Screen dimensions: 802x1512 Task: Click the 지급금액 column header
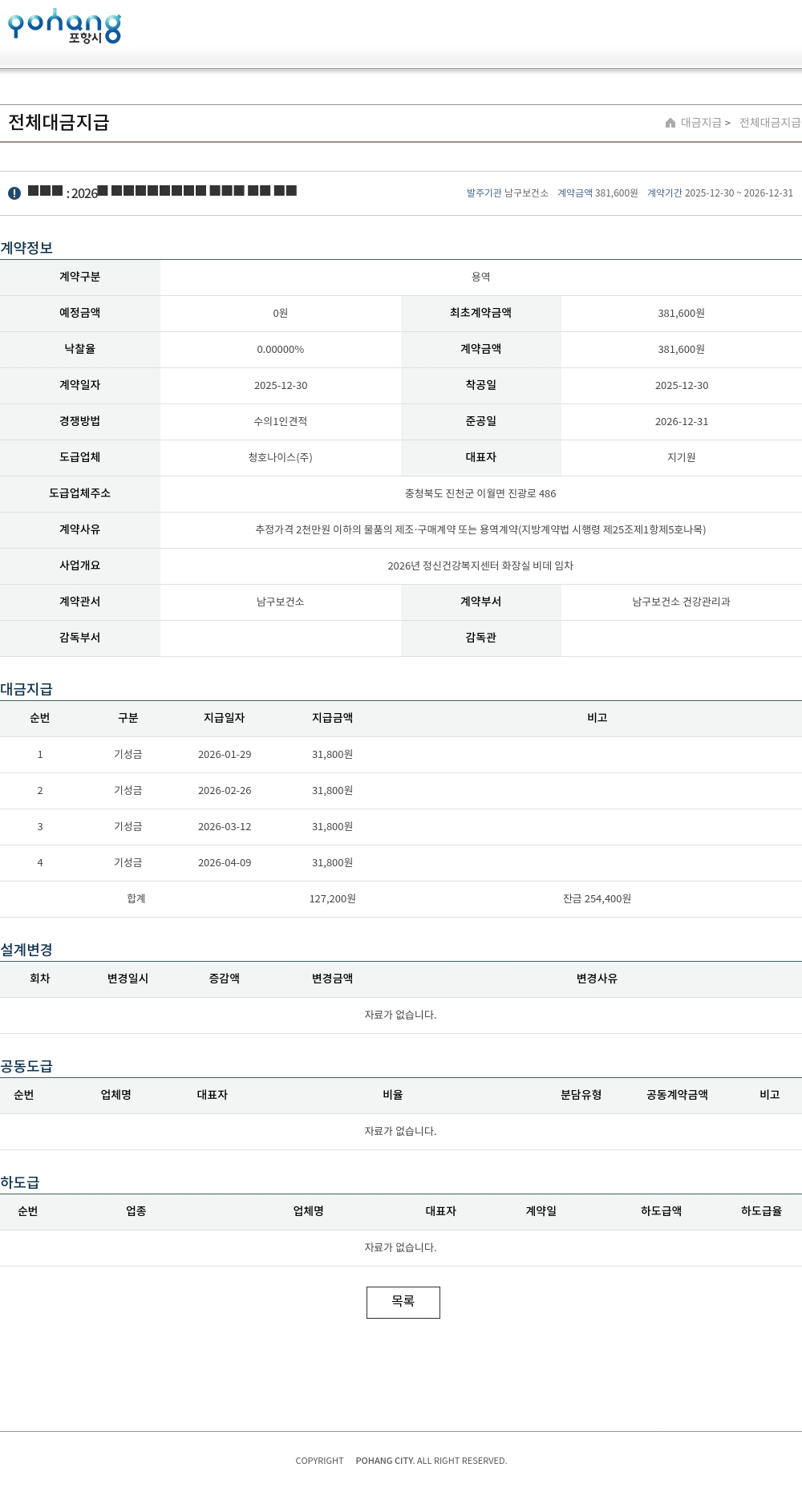(332, 718)
